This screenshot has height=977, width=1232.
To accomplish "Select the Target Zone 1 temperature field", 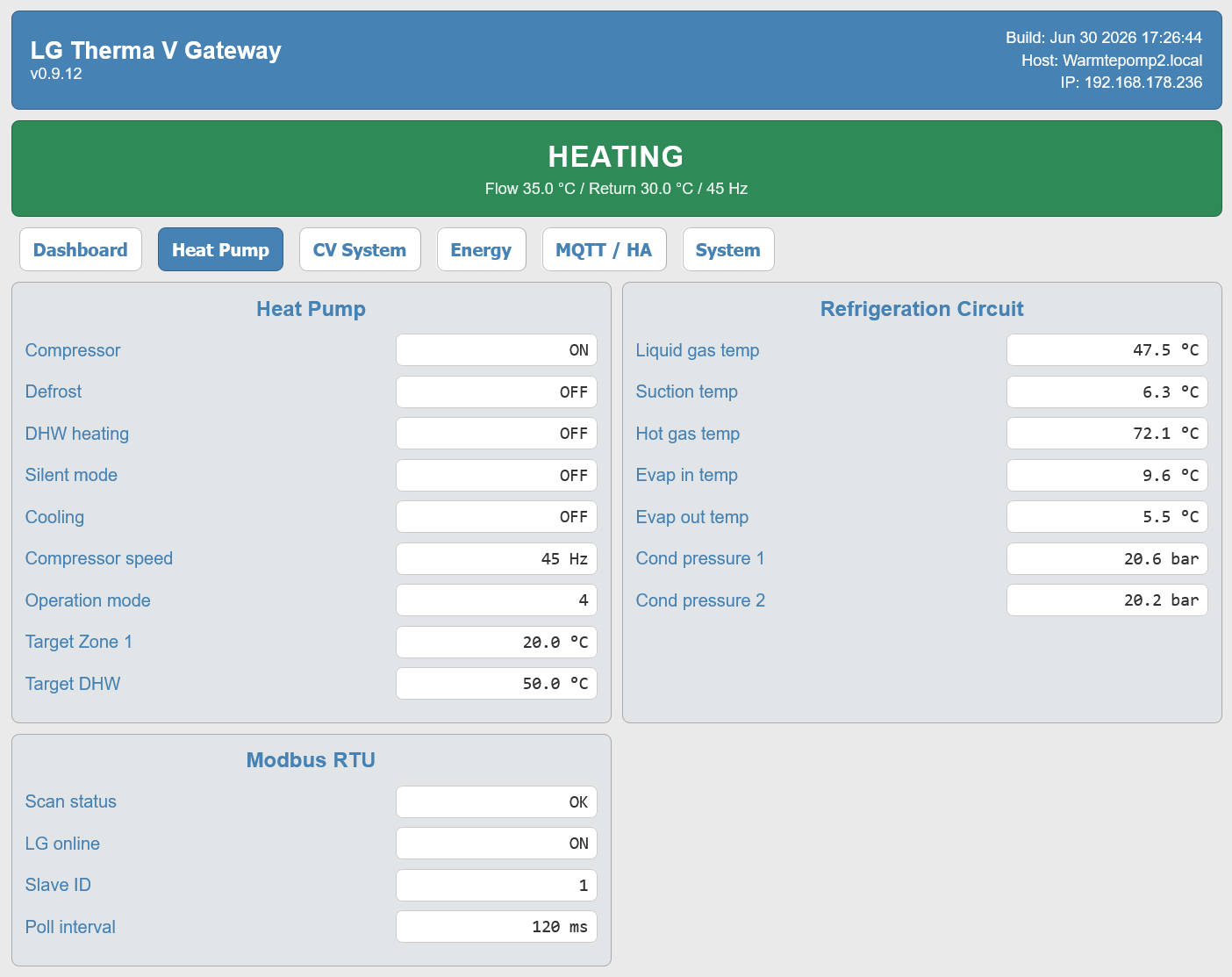I will pos(497,642).
